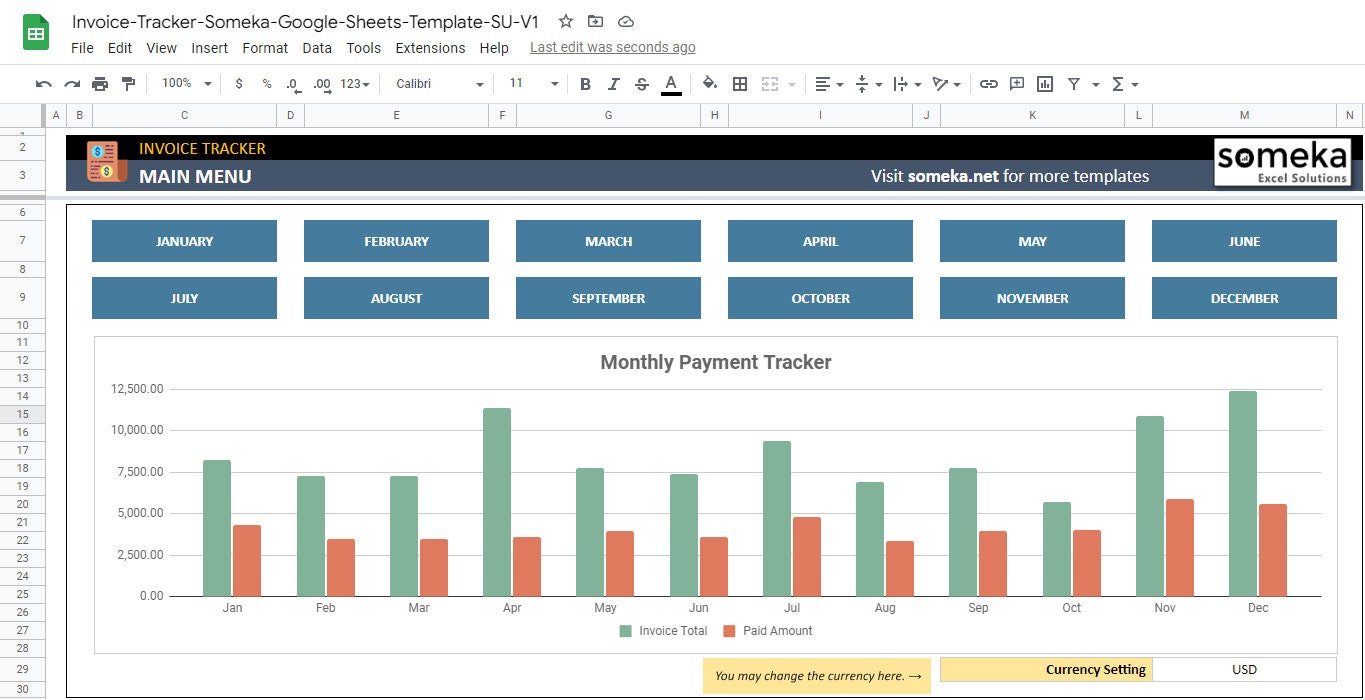Open text wrapping options
1365x700 pixels.
click(908, 84)
